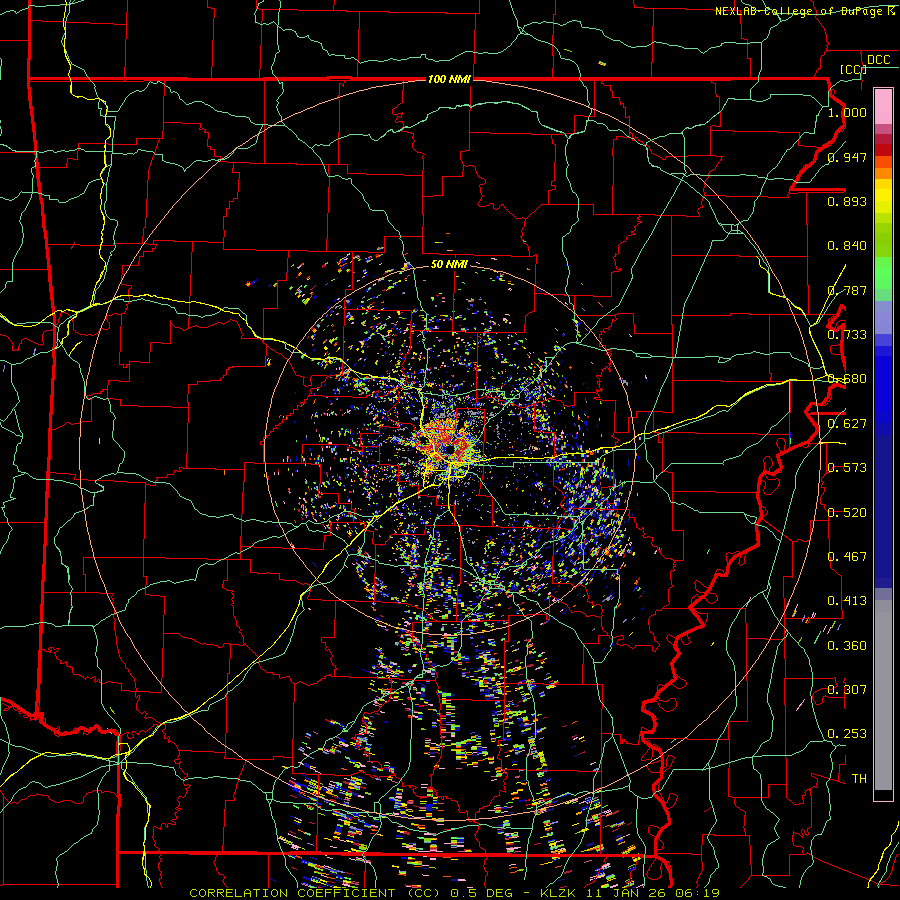Click "CORRELATION COEFFICIENT" in the bottom caption
This screenshot has height=900, width=900.
[294, 893]
